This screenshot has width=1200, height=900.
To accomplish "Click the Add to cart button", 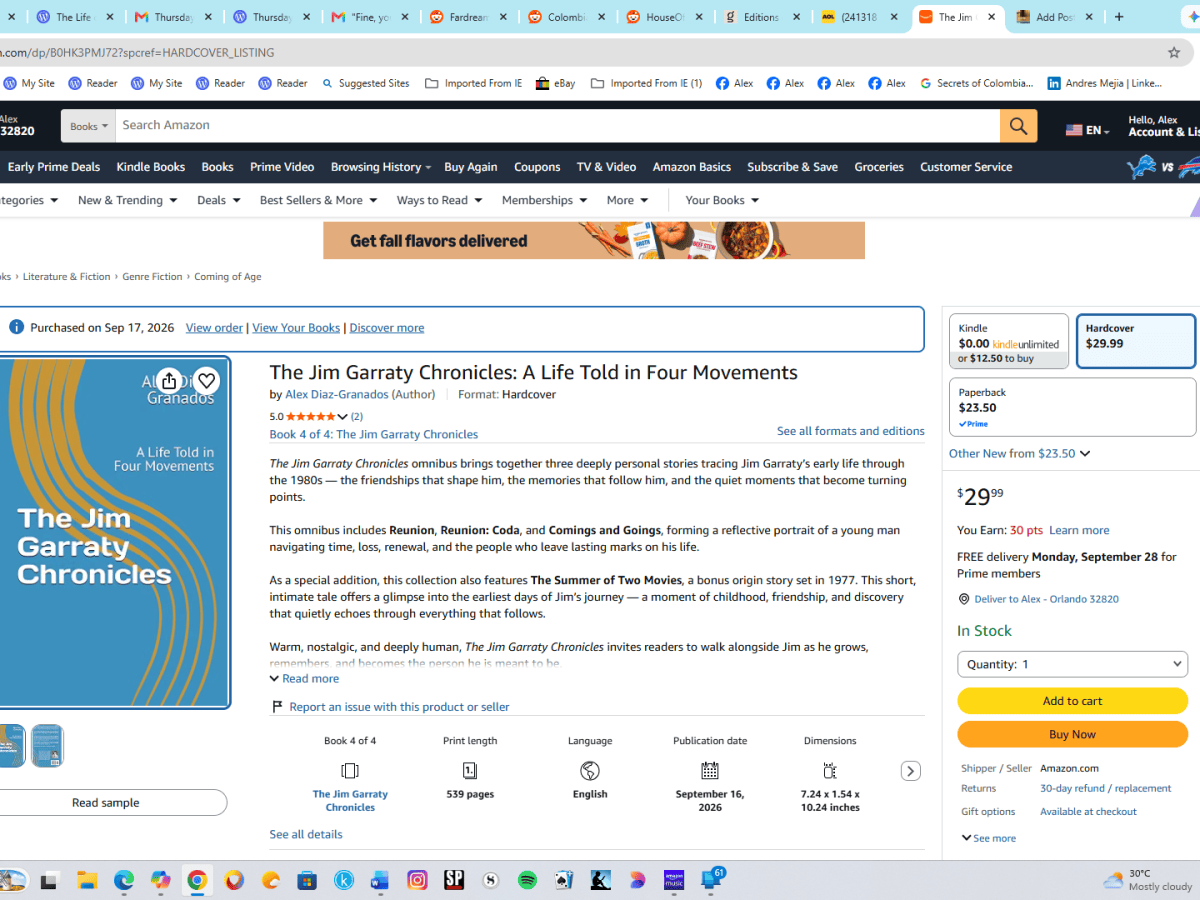I will 1072,701.
